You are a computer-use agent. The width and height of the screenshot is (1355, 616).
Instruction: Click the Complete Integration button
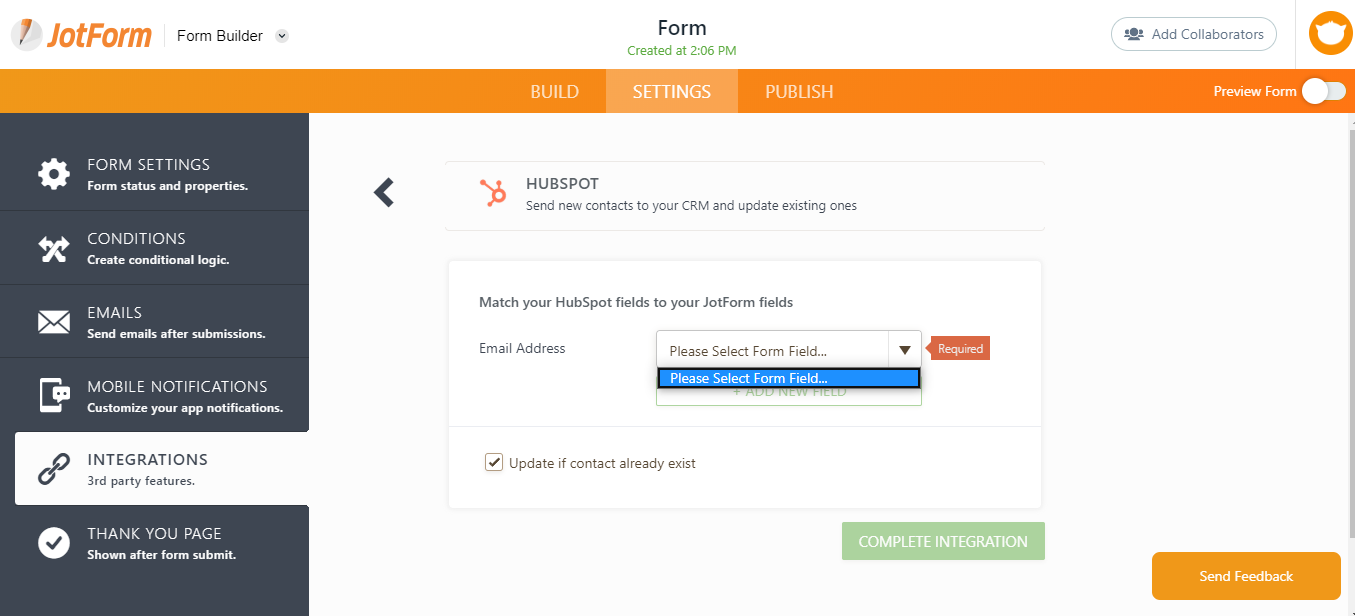click(943, 541)
